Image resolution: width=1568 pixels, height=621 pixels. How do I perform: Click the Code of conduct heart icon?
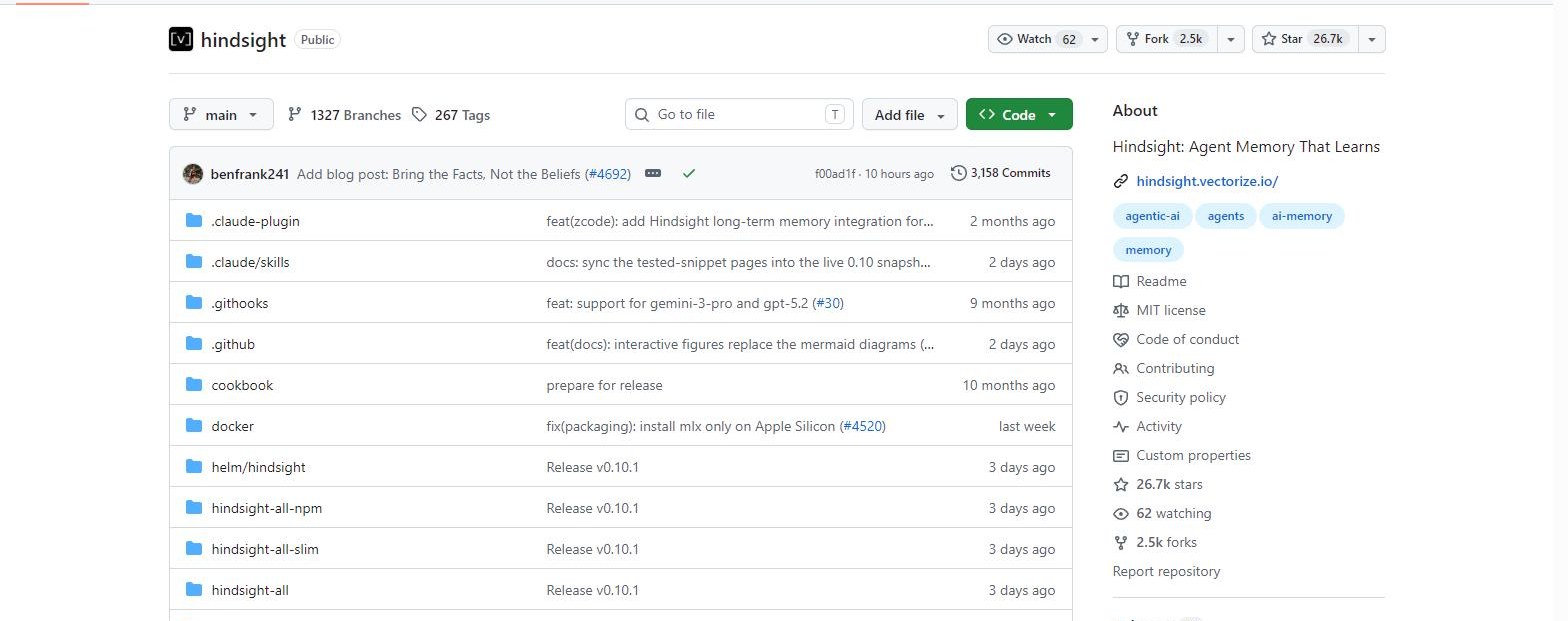click(1121, 340)
